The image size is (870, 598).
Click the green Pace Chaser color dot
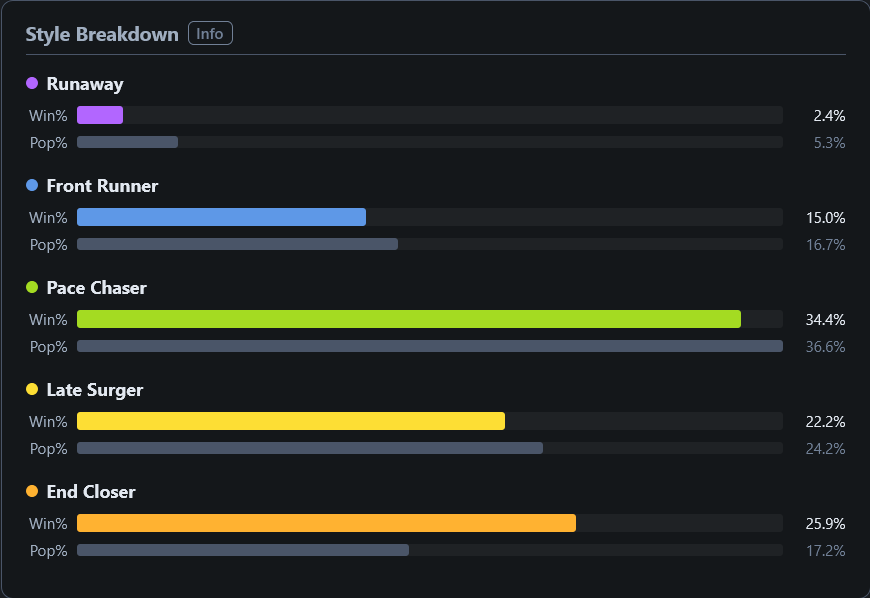tap(32, 287)
